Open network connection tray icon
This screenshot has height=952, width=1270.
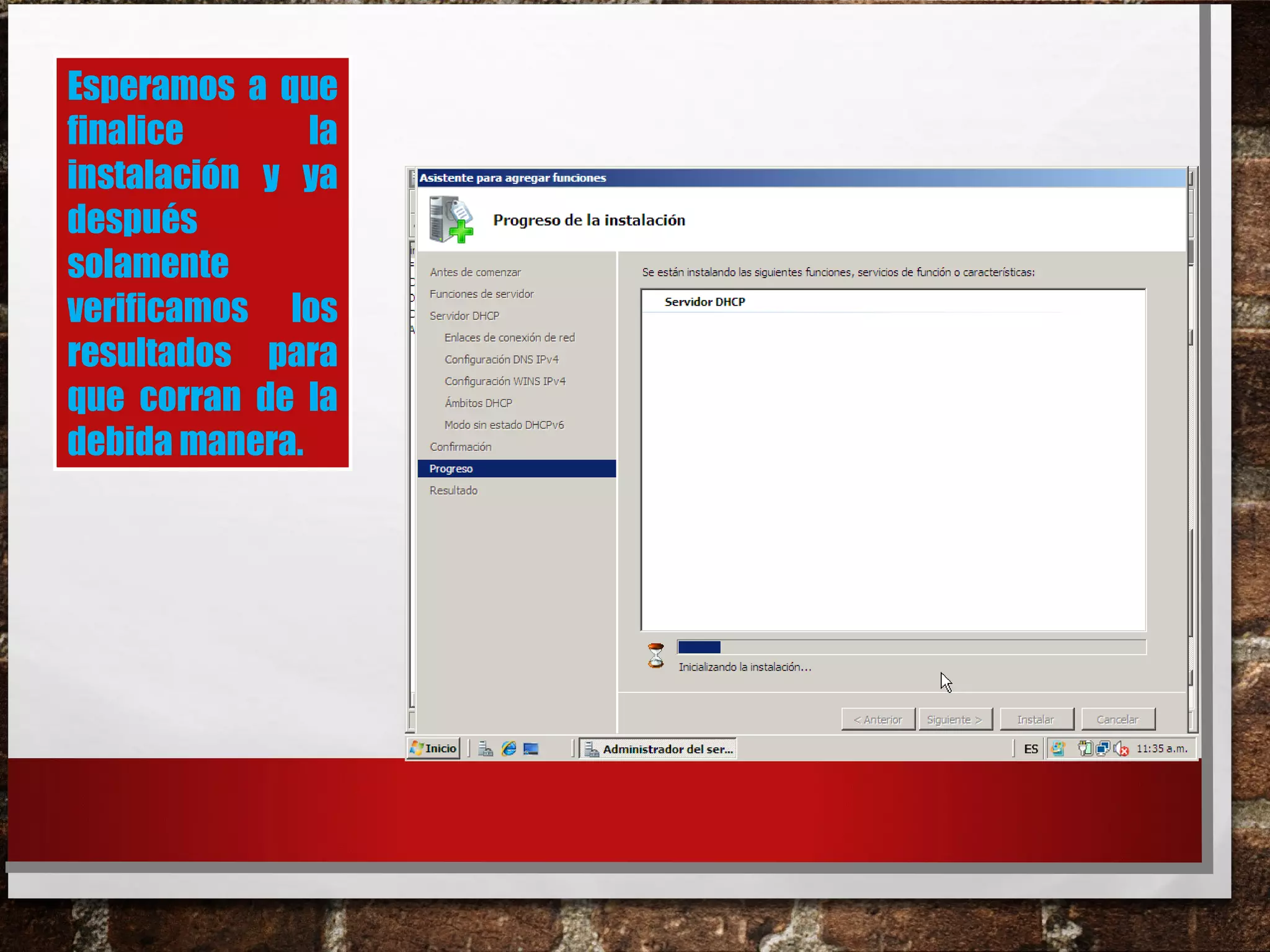coord(1103,749)
